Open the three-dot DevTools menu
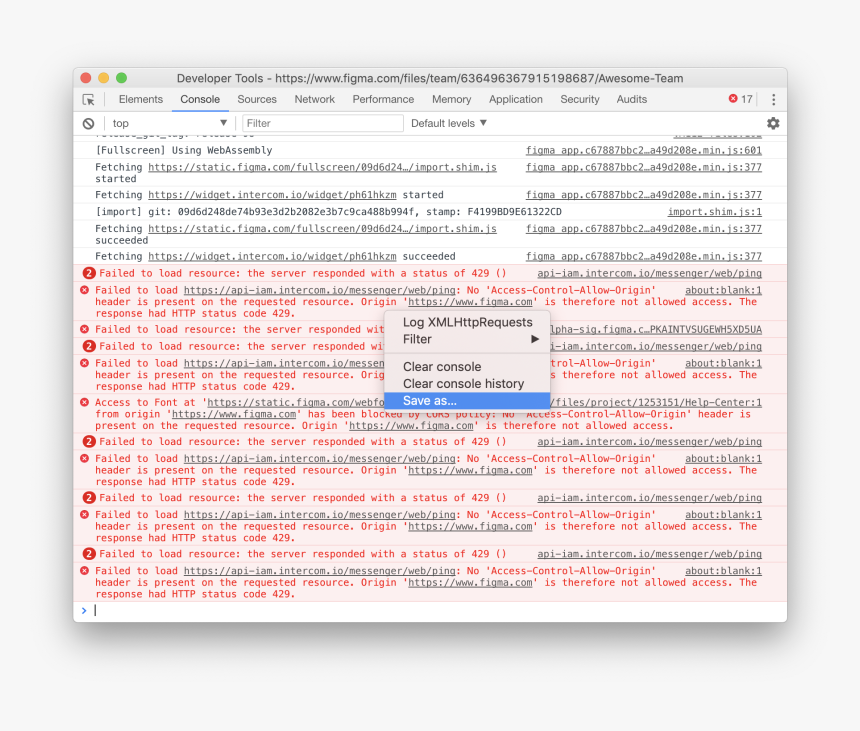 (x=773, y=99)
